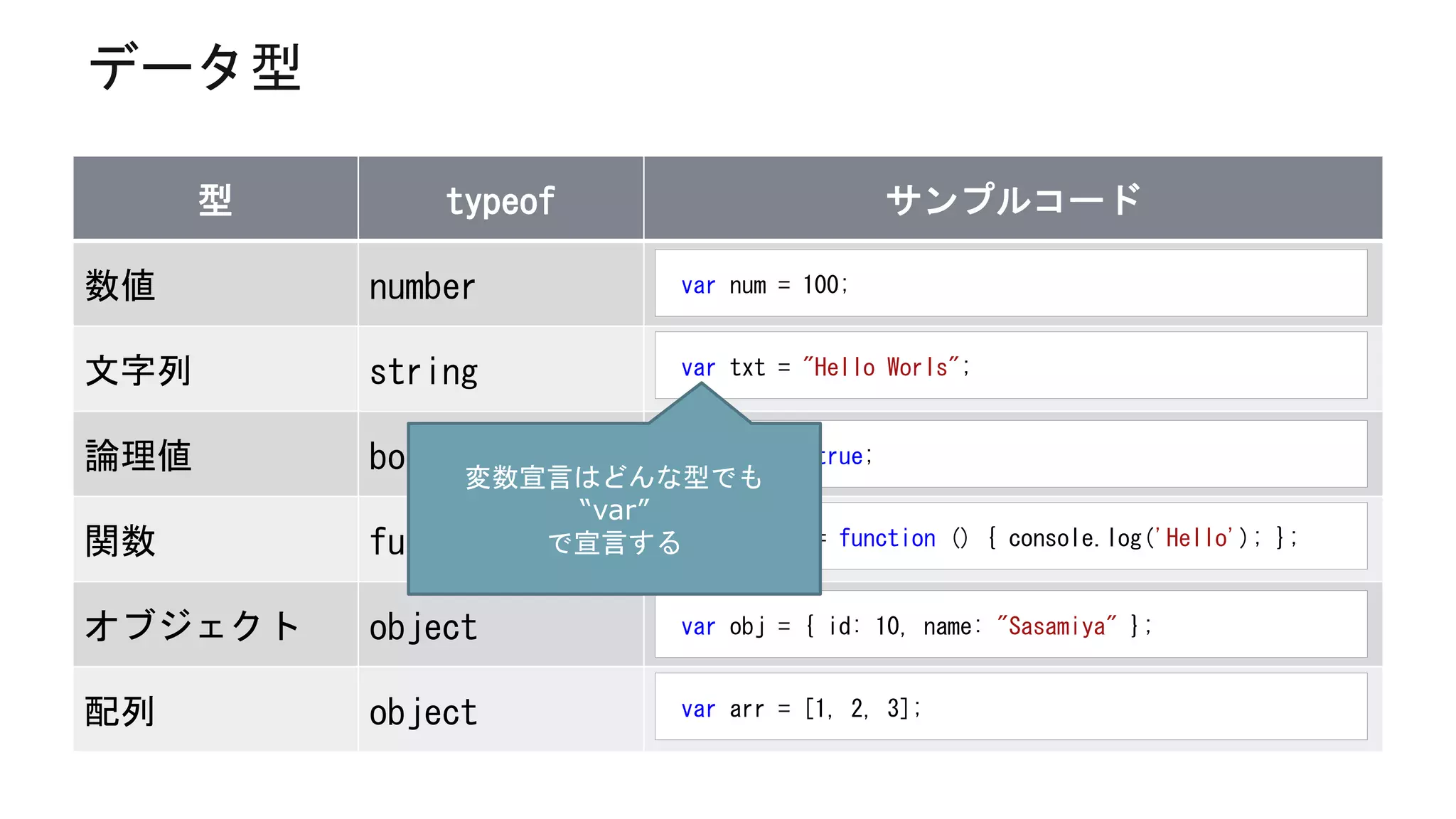Click the true; code in 論理値 row
1456x819 pixels.
[x=845, y=456]
